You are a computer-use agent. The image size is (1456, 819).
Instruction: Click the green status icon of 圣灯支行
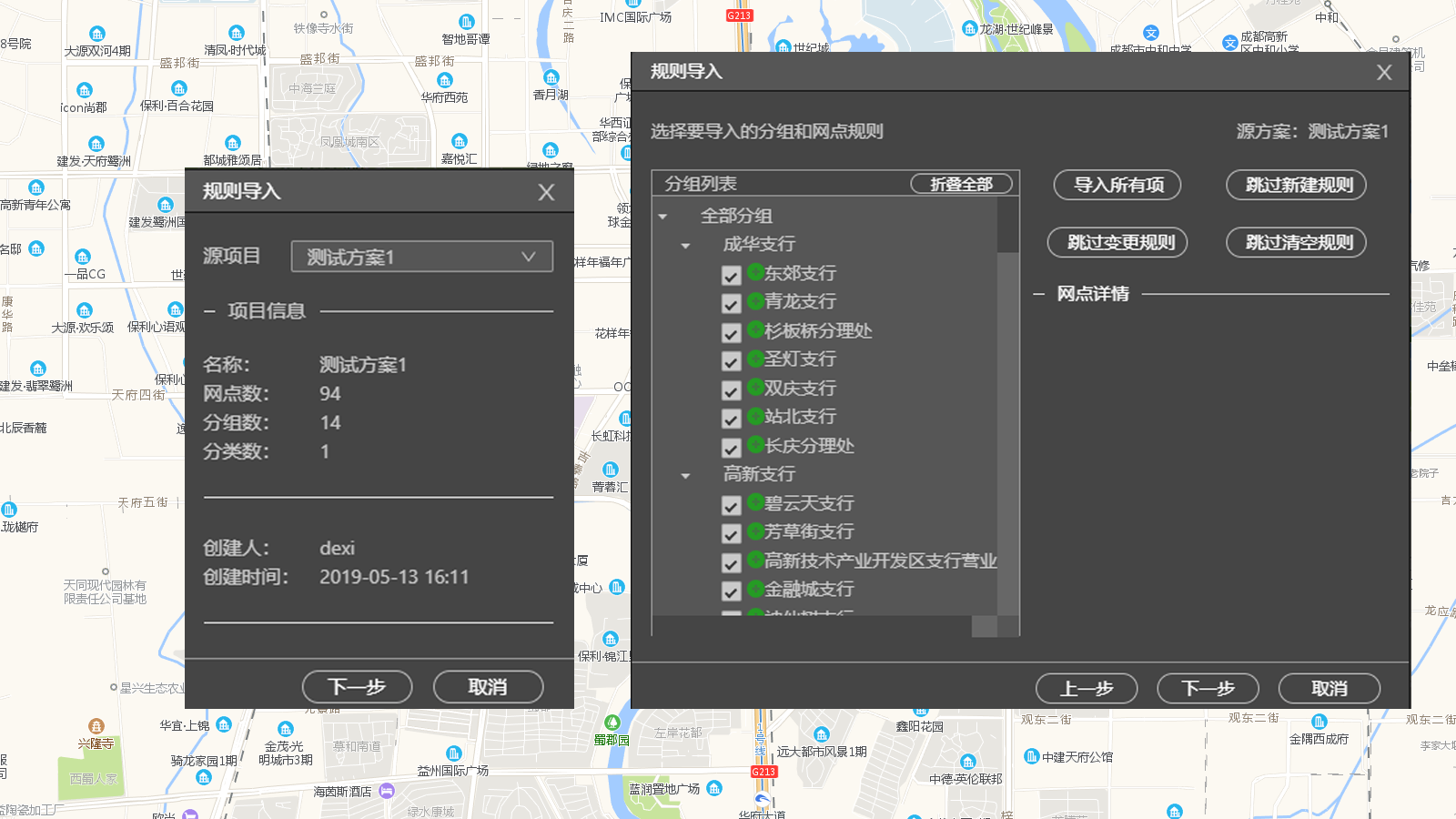[x=755, y=358]
